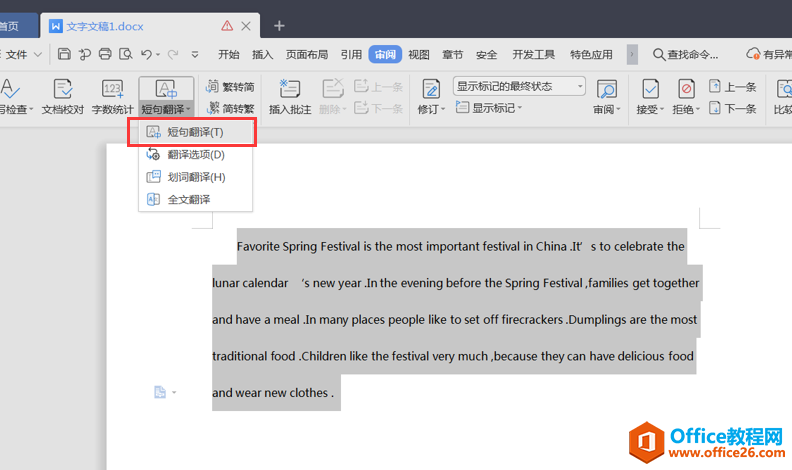Click the Save icon in quick access toolbar
The height and width of the screenshot is (470, 792).
[64, 54]
